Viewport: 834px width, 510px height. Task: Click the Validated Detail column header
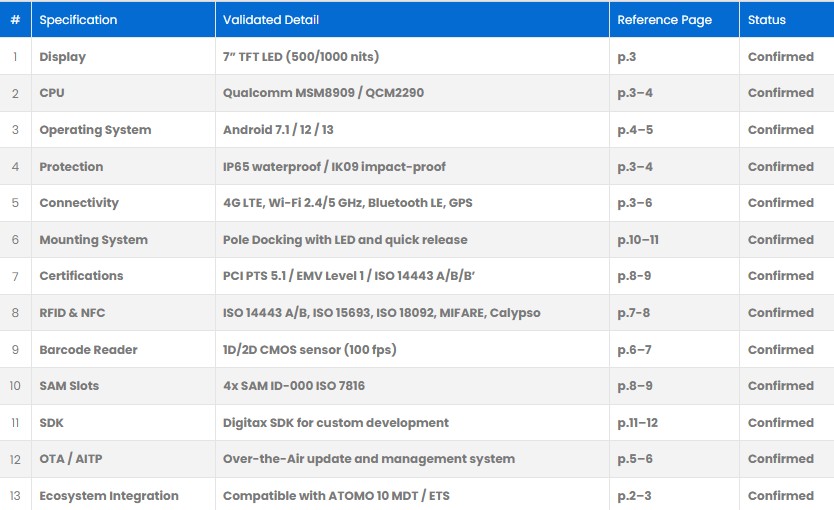(265, 20)
